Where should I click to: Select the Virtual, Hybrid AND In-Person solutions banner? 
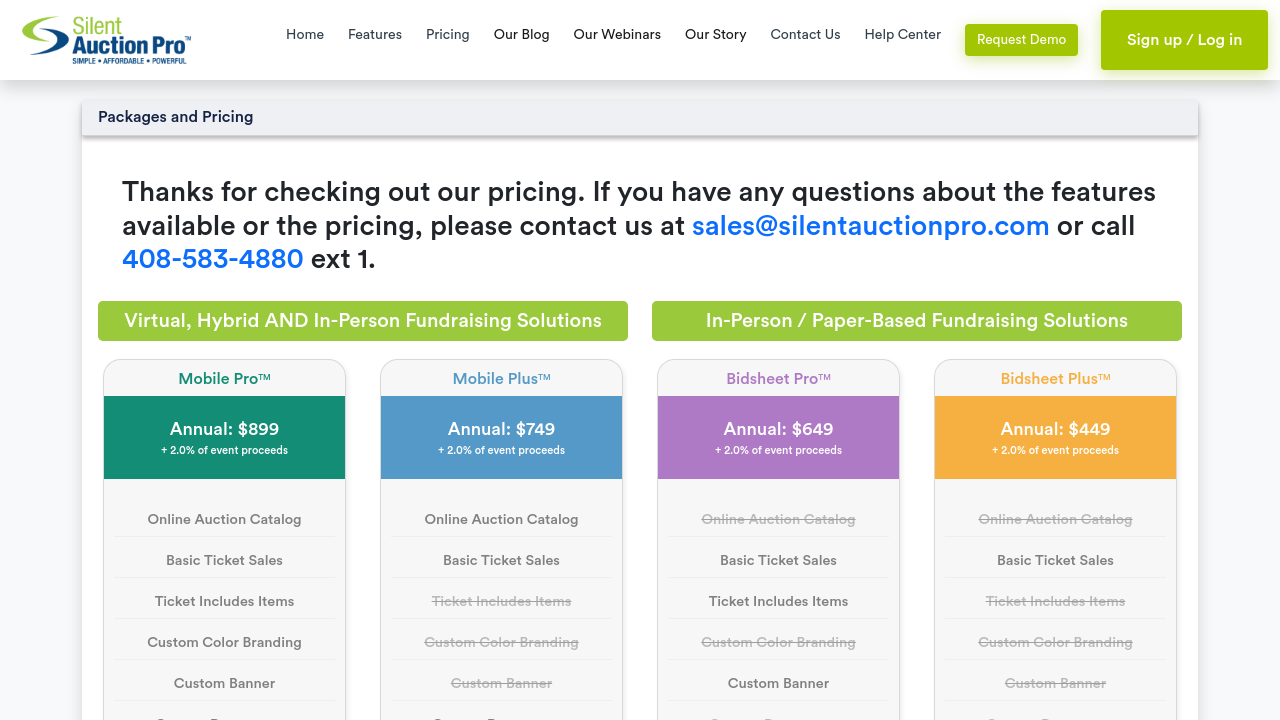[363, 321]
